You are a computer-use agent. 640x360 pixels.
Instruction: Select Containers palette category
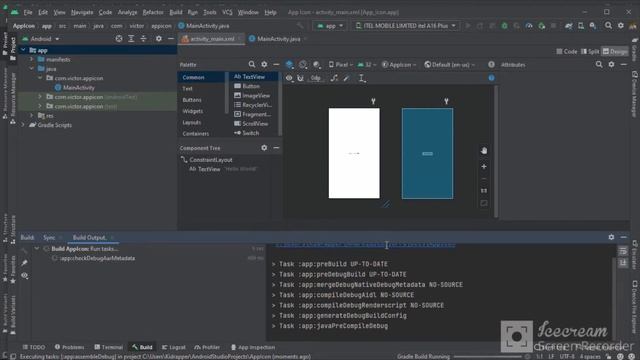(196, 133)
